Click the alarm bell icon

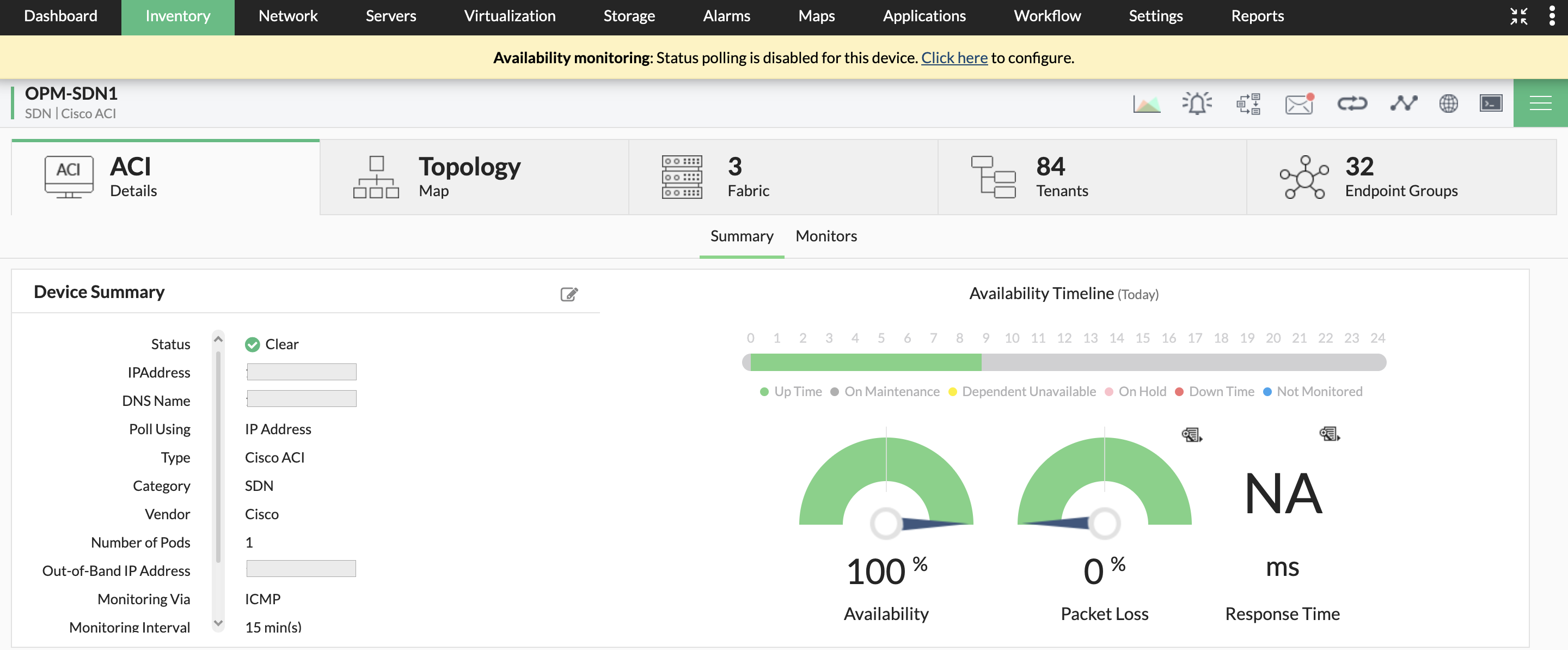click(x=1197, y=104)
